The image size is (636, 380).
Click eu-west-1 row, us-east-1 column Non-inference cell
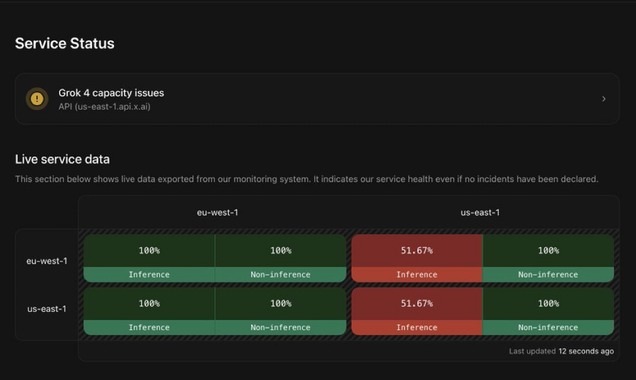pyautogui.click(x=548, y=258)
